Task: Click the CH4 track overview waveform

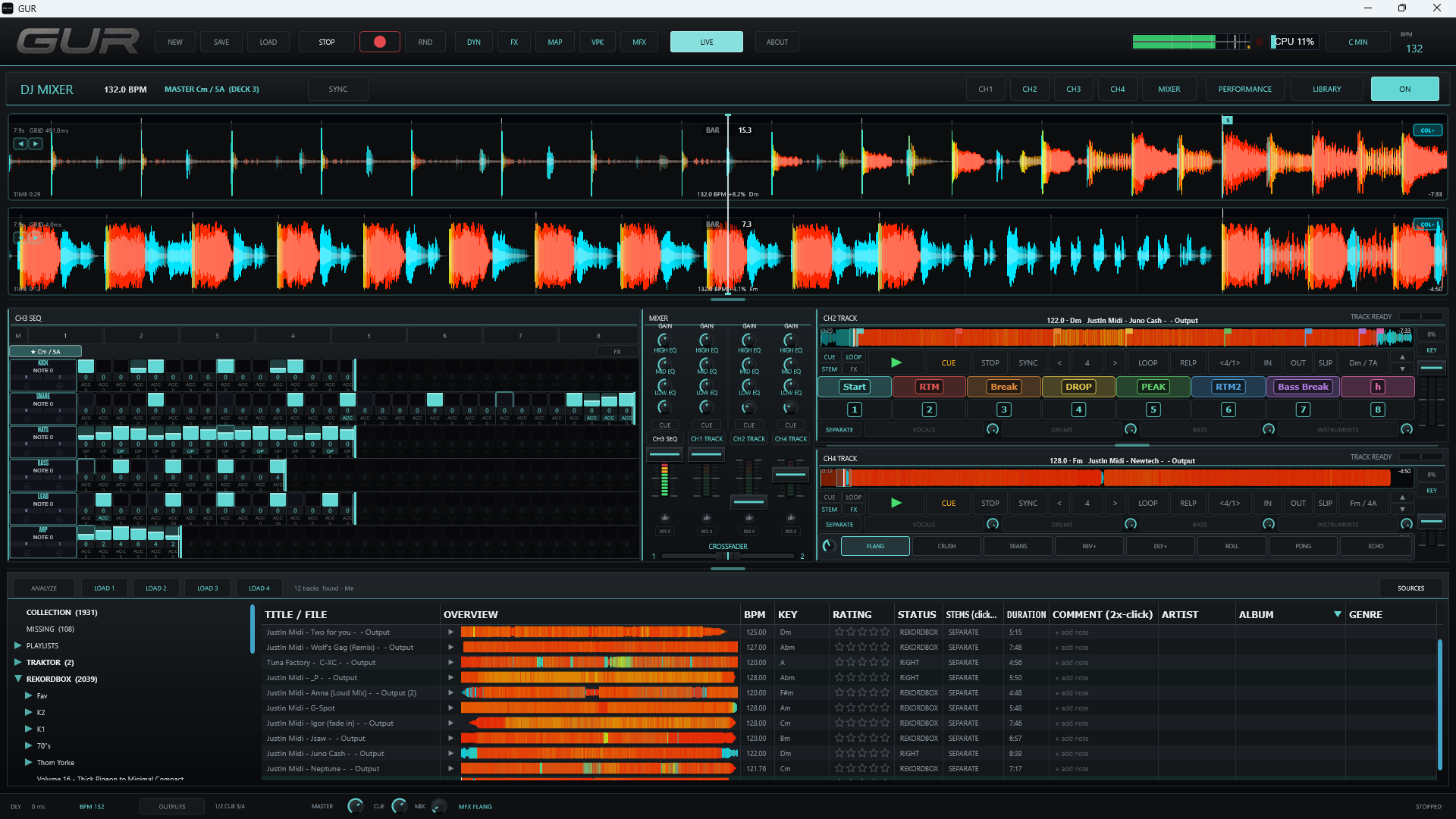Action: (1116, 477)
